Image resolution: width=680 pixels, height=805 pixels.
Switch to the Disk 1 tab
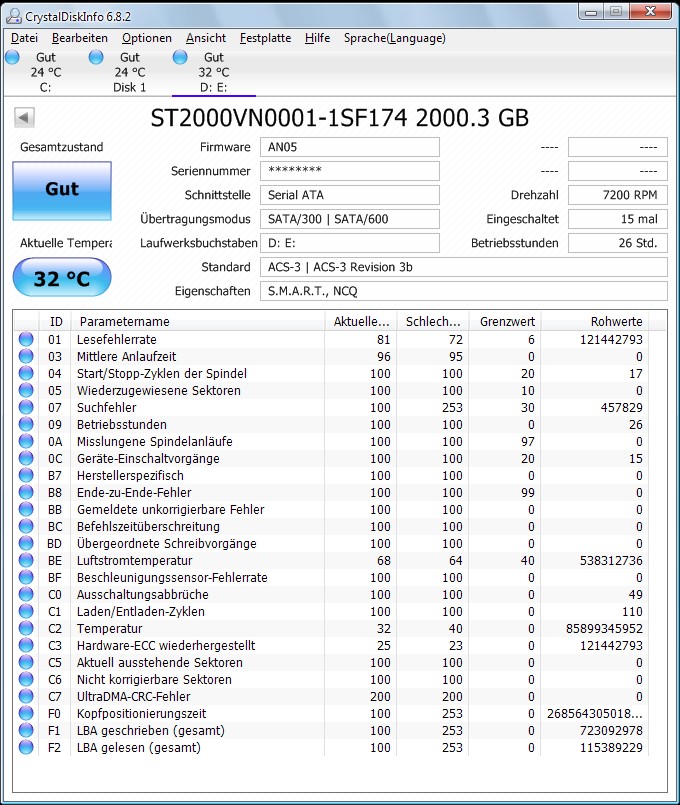[129, 72]
